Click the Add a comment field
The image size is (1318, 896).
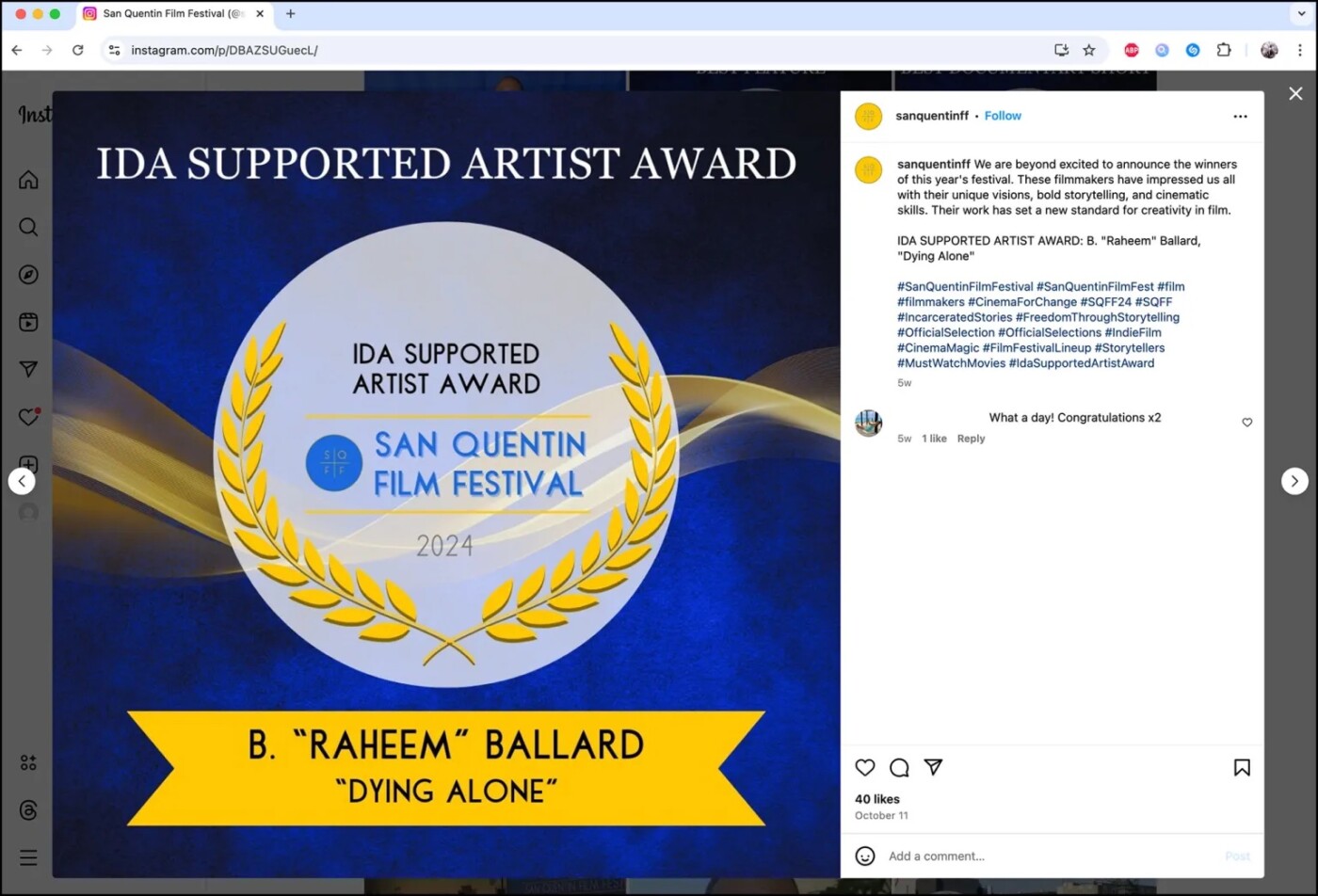(1045, 856)
